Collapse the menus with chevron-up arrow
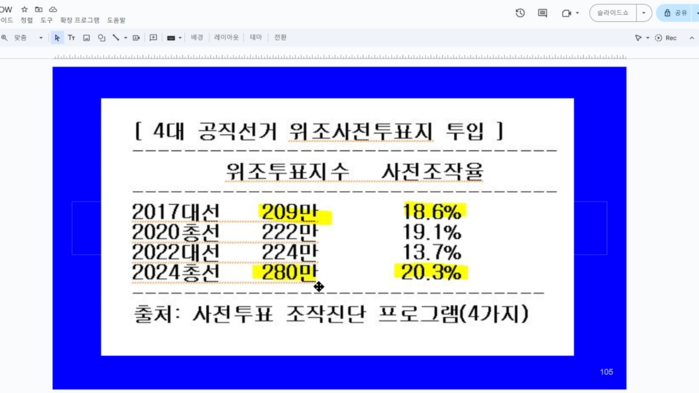This screenshot has width=699, height=393. 692,38
